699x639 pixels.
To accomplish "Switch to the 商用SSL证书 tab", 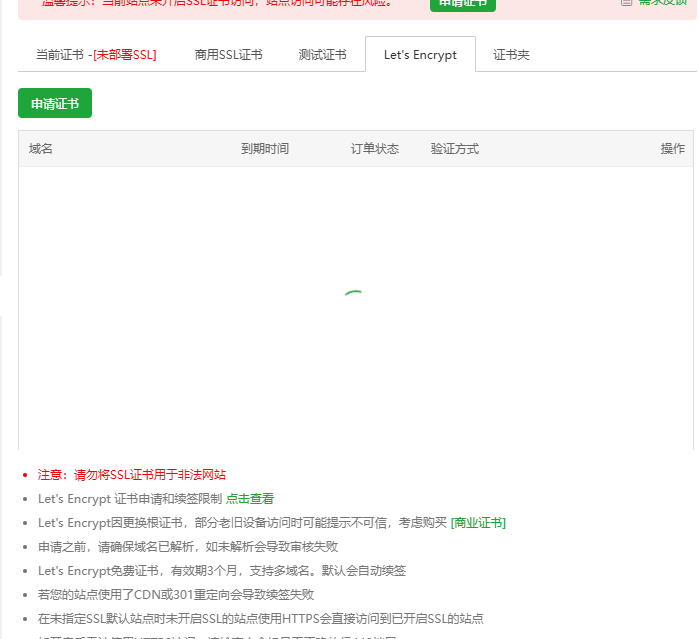I will pyautogui.click(x=228, y=55).
